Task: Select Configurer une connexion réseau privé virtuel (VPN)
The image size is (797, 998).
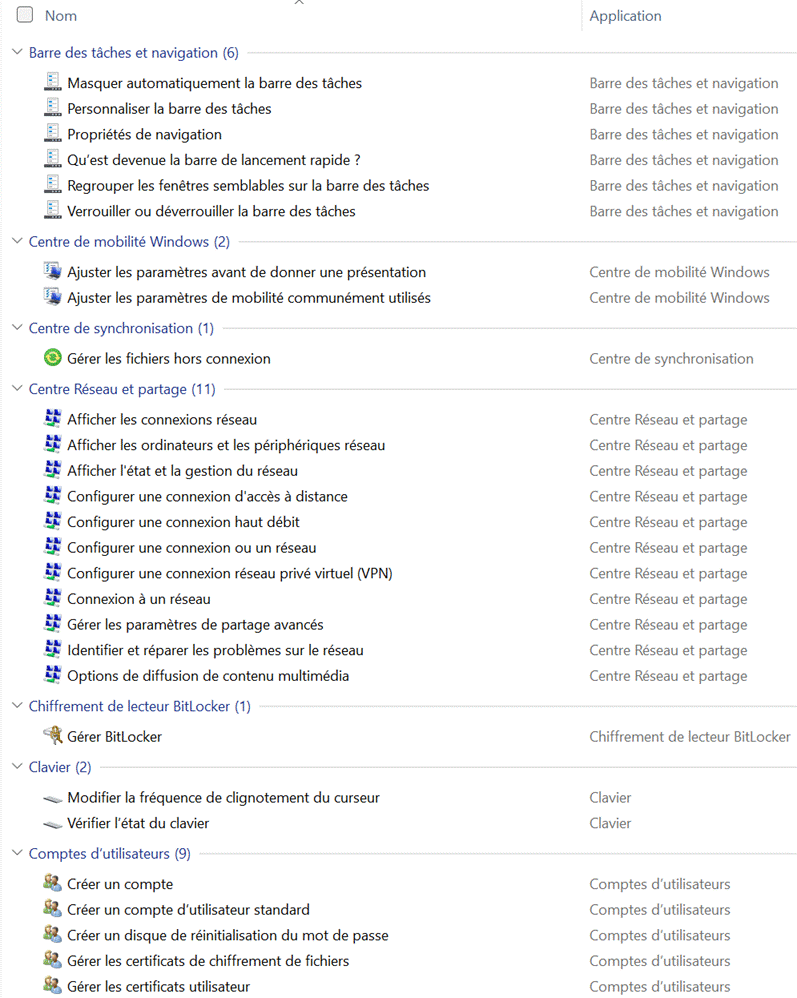Action: tap(230, 573)
